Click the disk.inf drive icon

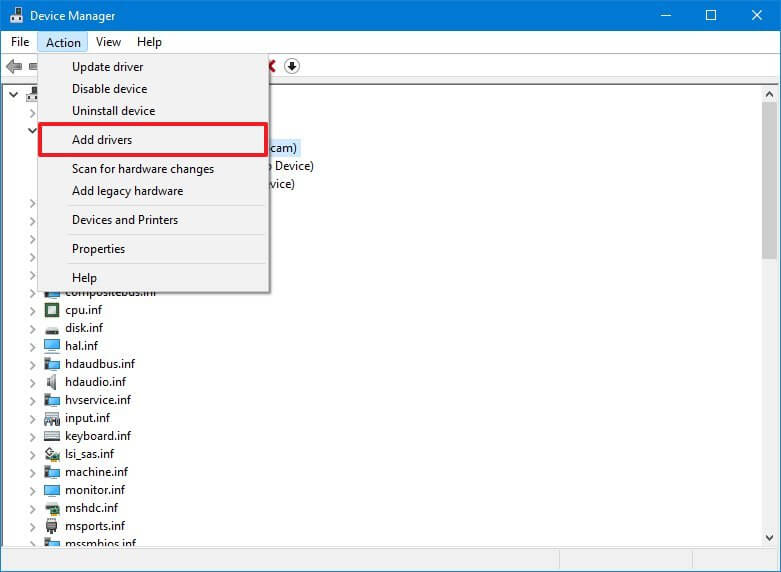click(52, 328)
